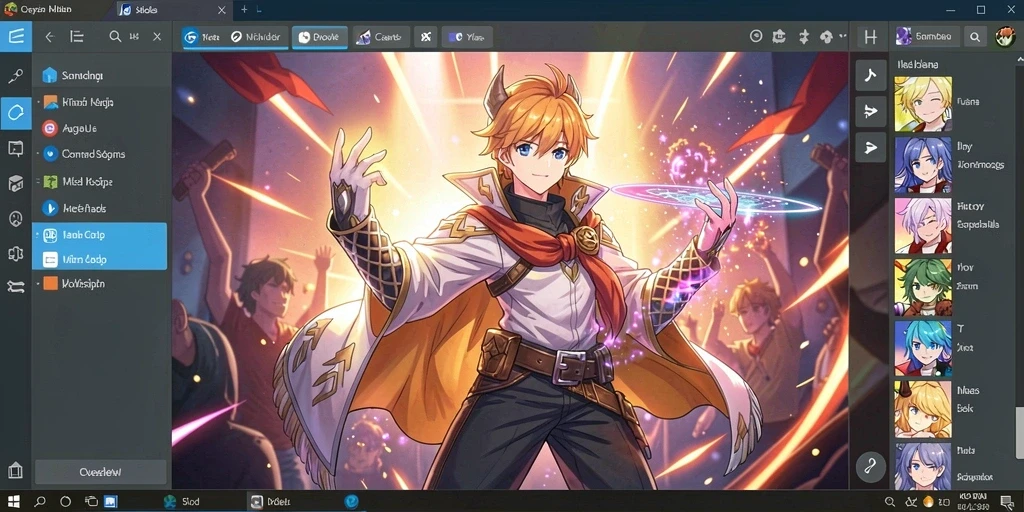Open the blue menu icon atop the left rail
The height and width of the screenshot is (512, 1024).
pyautogui.click(x=16, y=37)
